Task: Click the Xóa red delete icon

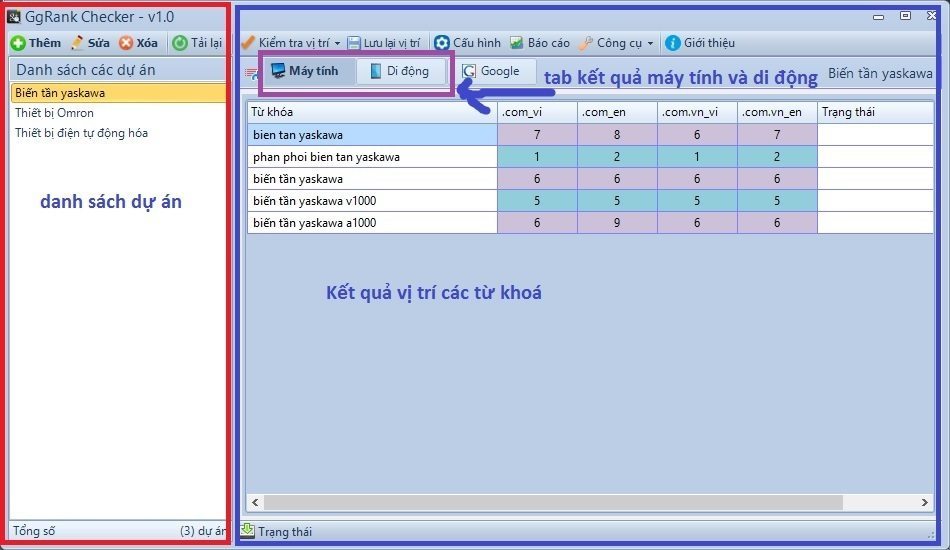Action: tap(126, 43)
